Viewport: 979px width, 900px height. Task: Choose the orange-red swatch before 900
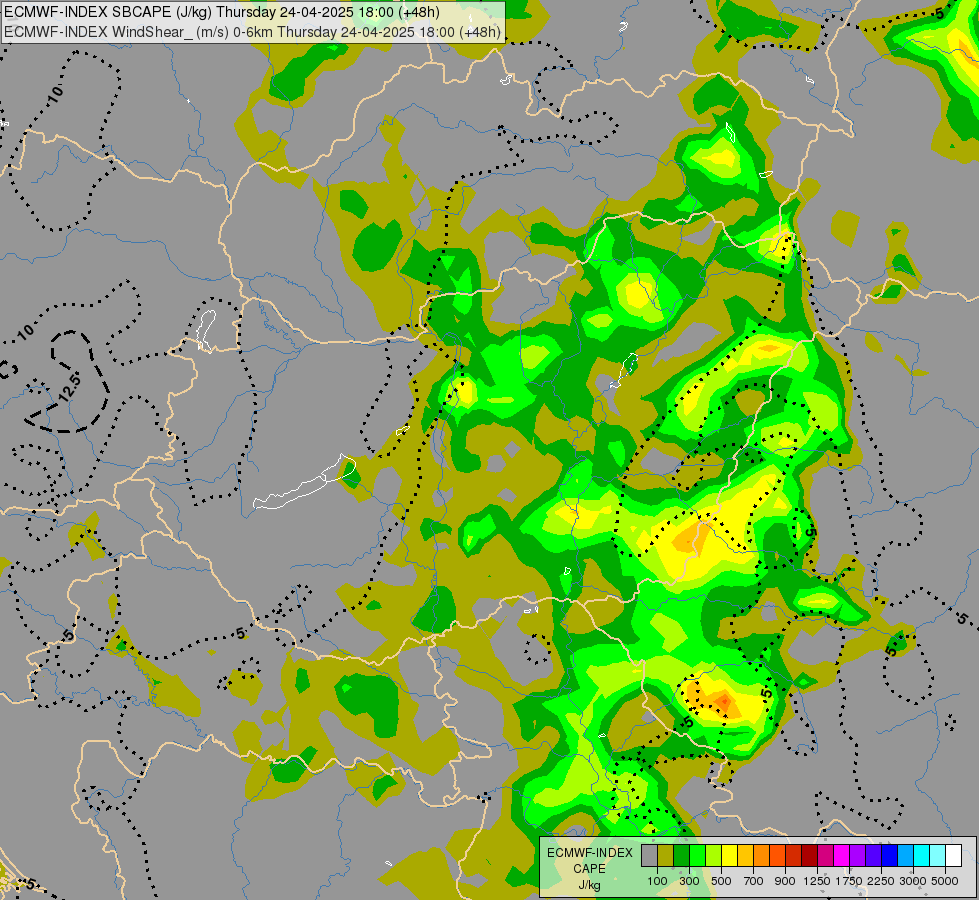(777, 855)
